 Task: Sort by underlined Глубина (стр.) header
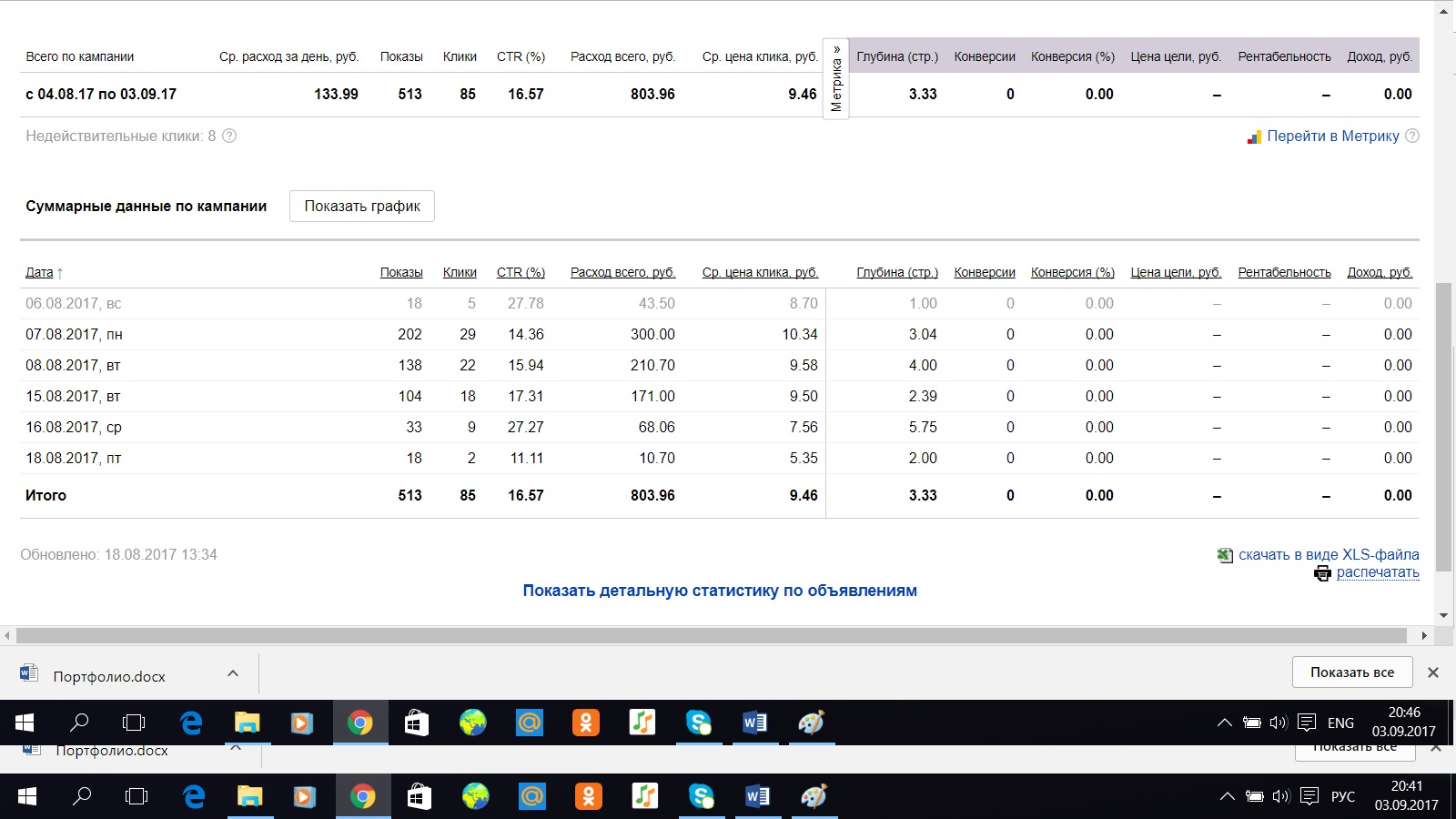tap(897, 272)
